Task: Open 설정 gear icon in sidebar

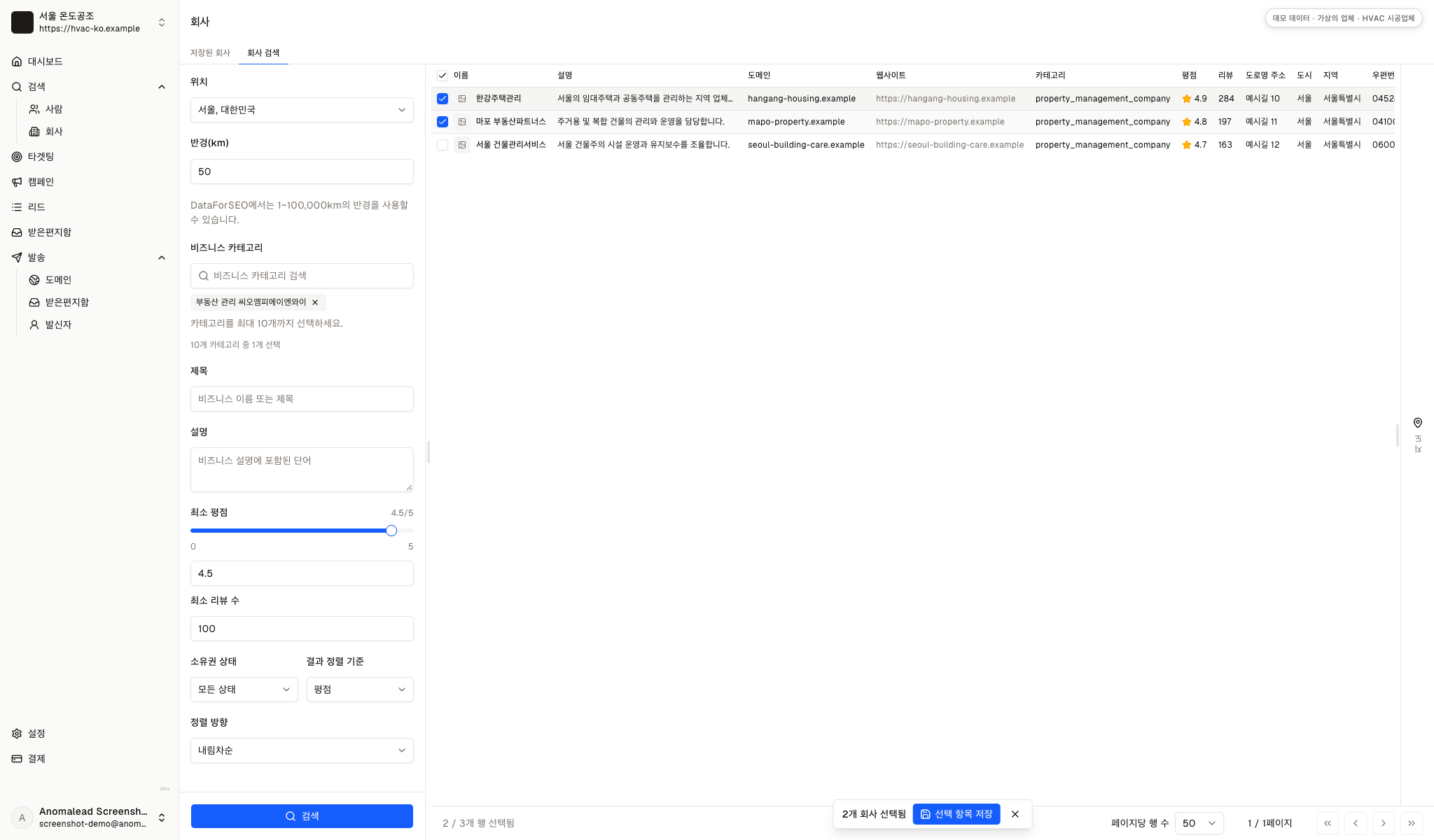Action: point(17,734)
